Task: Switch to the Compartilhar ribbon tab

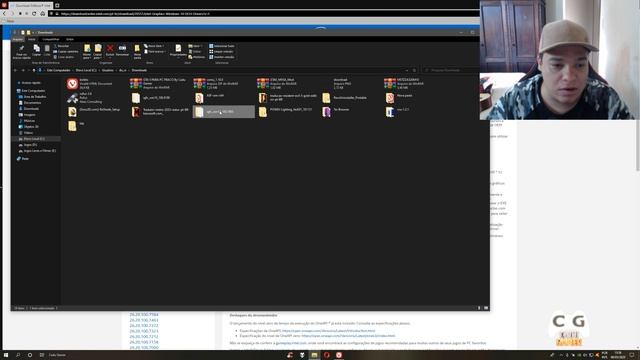Action: click(51, 39)
